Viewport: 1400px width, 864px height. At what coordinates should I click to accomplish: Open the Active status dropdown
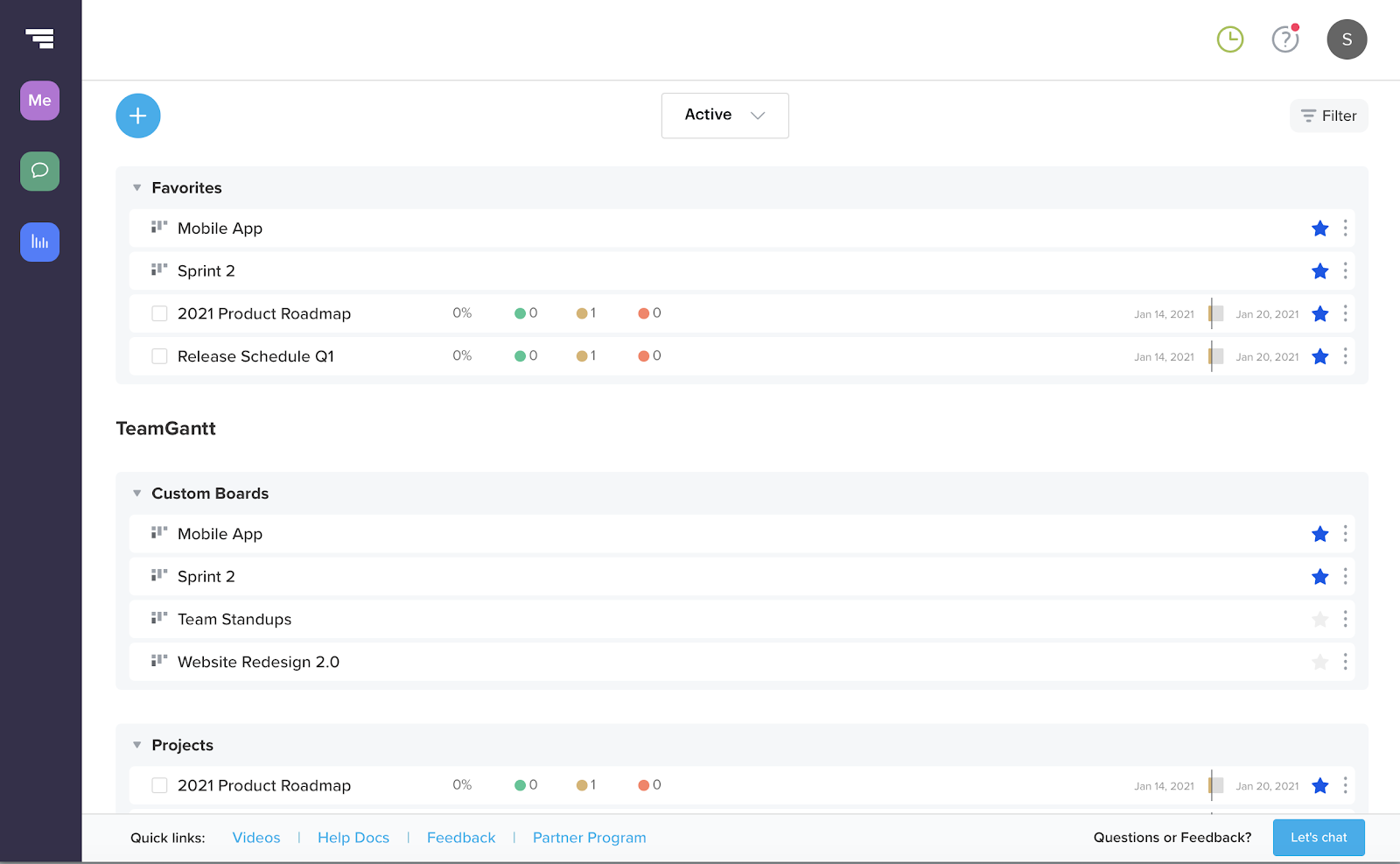[x=724, y=116]
